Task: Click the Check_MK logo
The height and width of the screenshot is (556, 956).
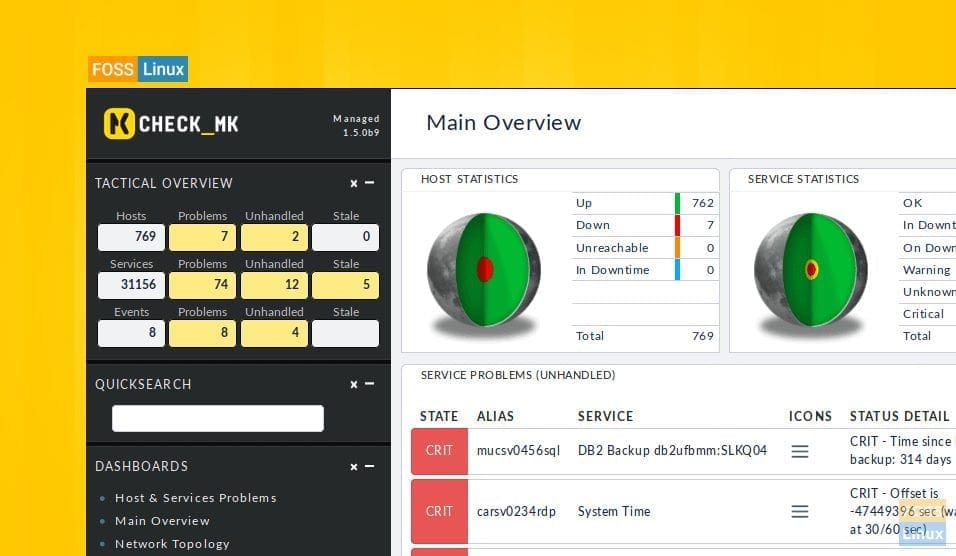Action: (171, 124)
